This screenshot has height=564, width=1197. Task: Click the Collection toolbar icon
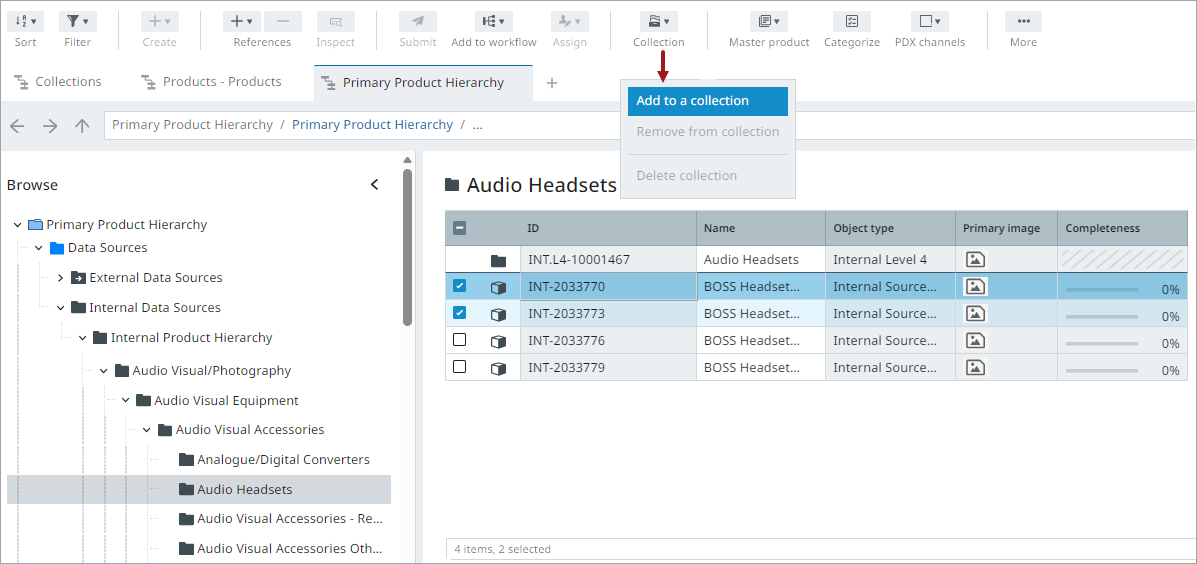(658, 22)
